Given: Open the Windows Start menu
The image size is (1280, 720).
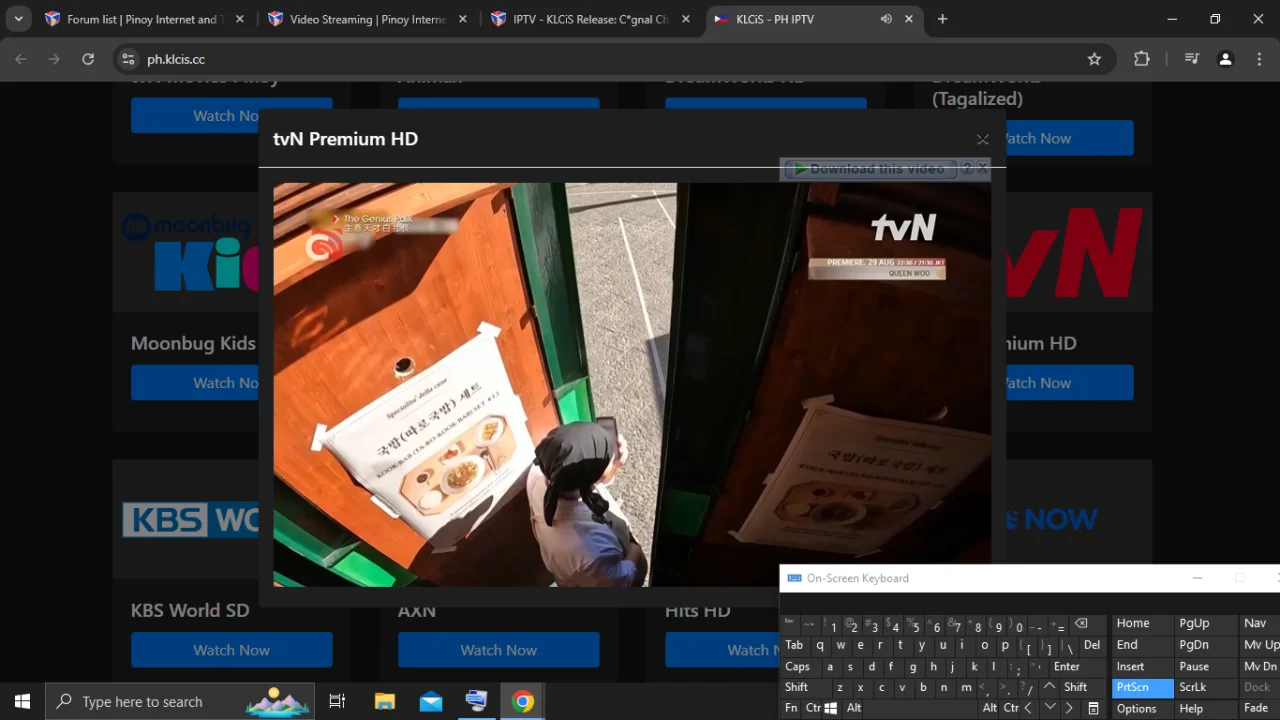Looking at the screenshot, I should [22, 701].
